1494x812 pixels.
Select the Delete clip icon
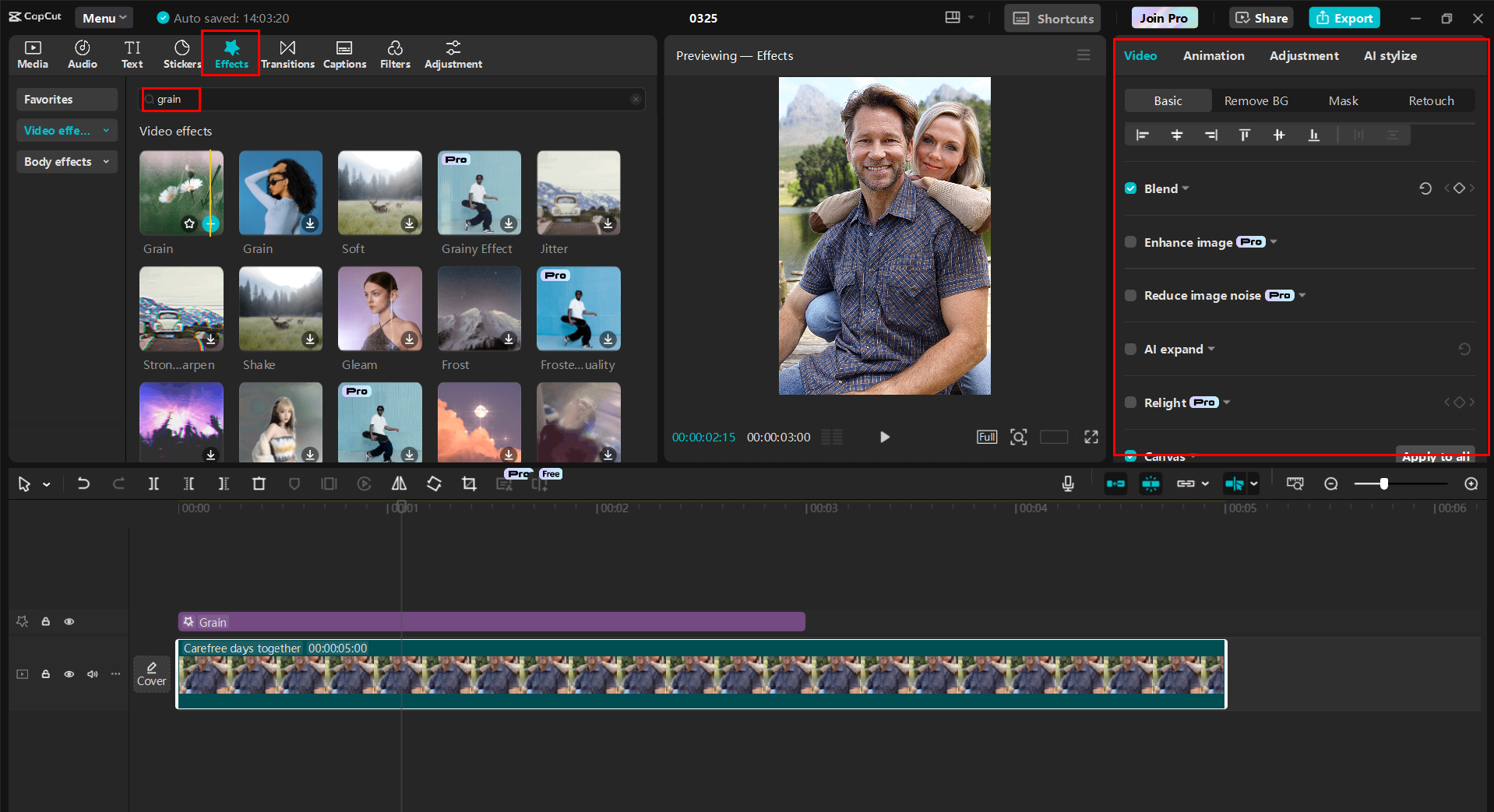(259, 483)
